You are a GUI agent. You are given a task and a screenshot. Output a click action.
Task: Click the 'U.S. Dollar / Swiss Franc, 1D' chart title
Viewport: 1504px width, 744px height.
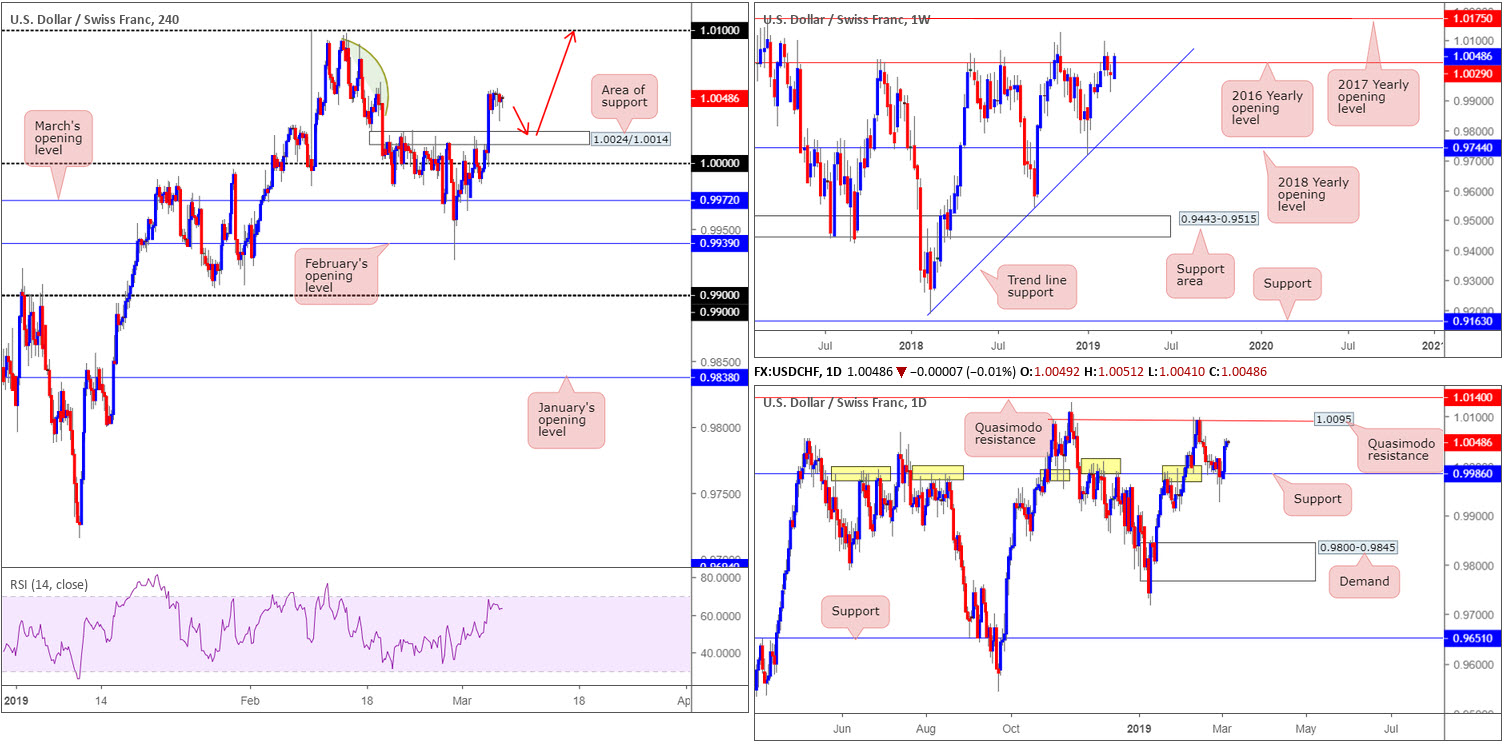[x=845, y=403]
